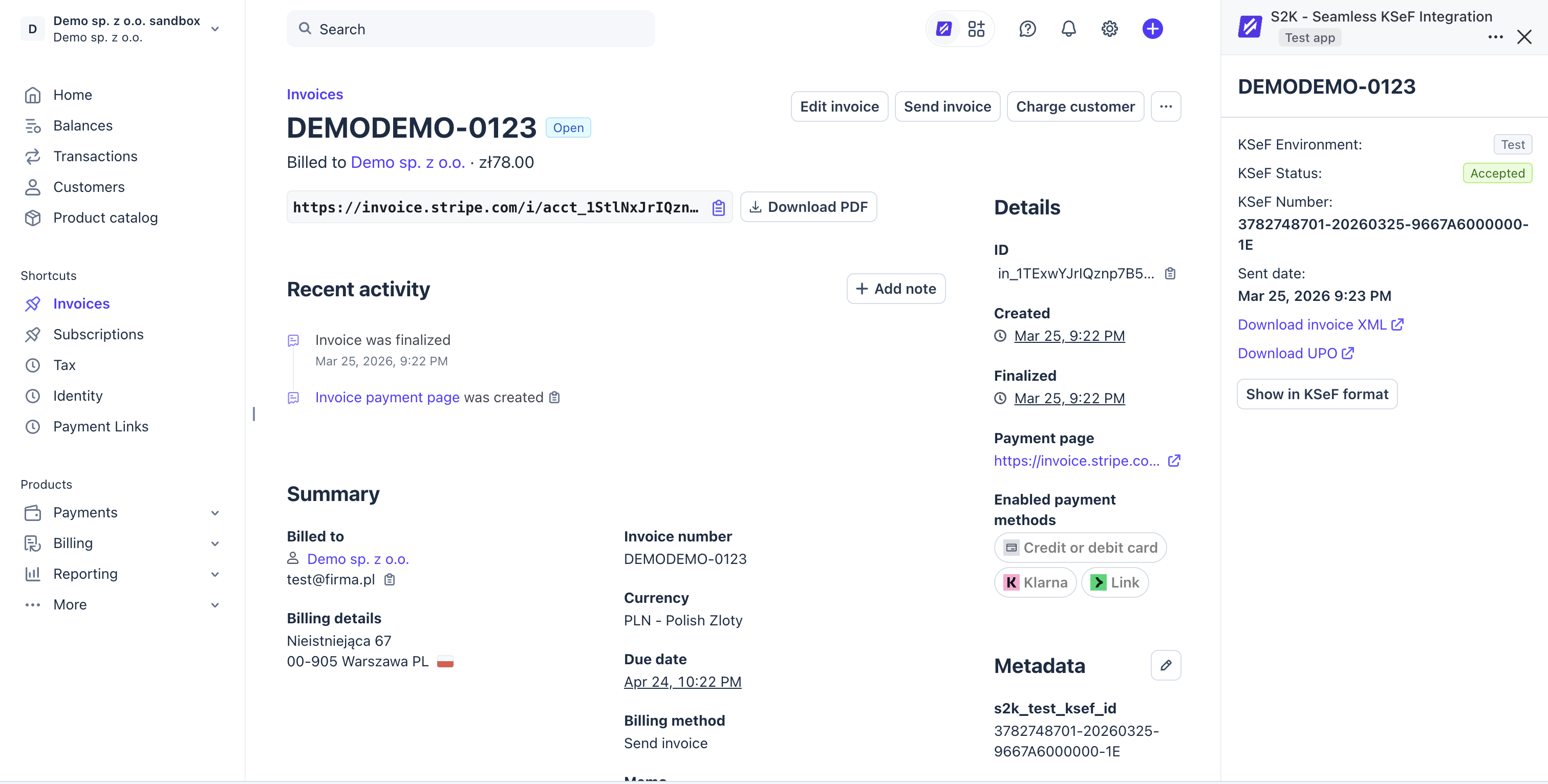
Task: Open the notifications bell
Action: (x=1068, y=29)
